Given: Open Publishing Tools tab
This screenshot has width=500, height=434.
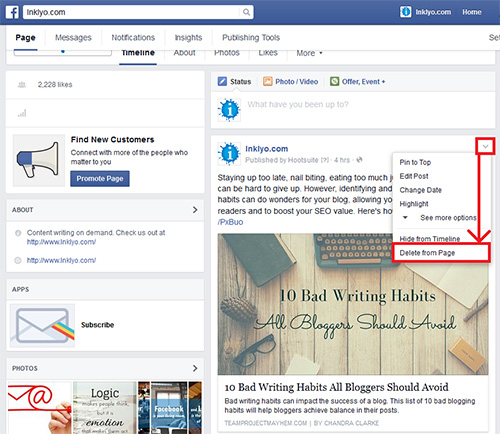Looking at the screenshot, I should point(251,38).
